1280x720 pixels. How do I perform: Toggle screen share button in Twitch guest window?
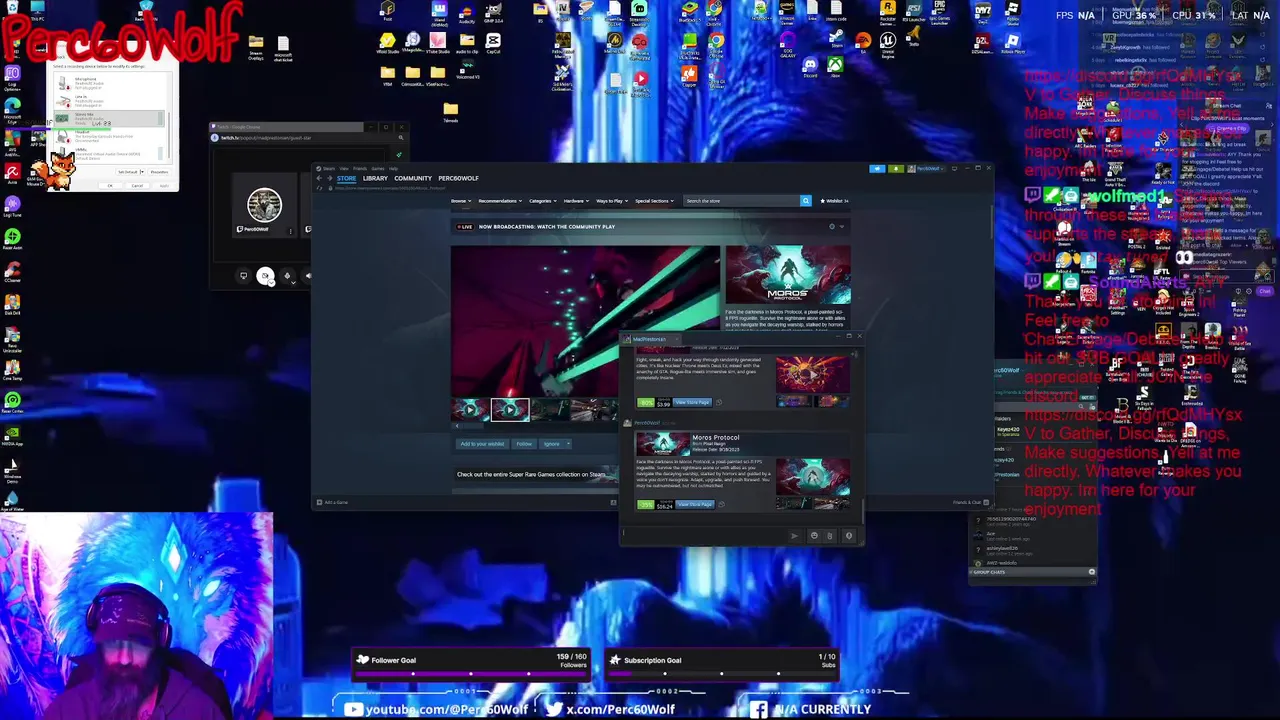(x=243, y=276)
